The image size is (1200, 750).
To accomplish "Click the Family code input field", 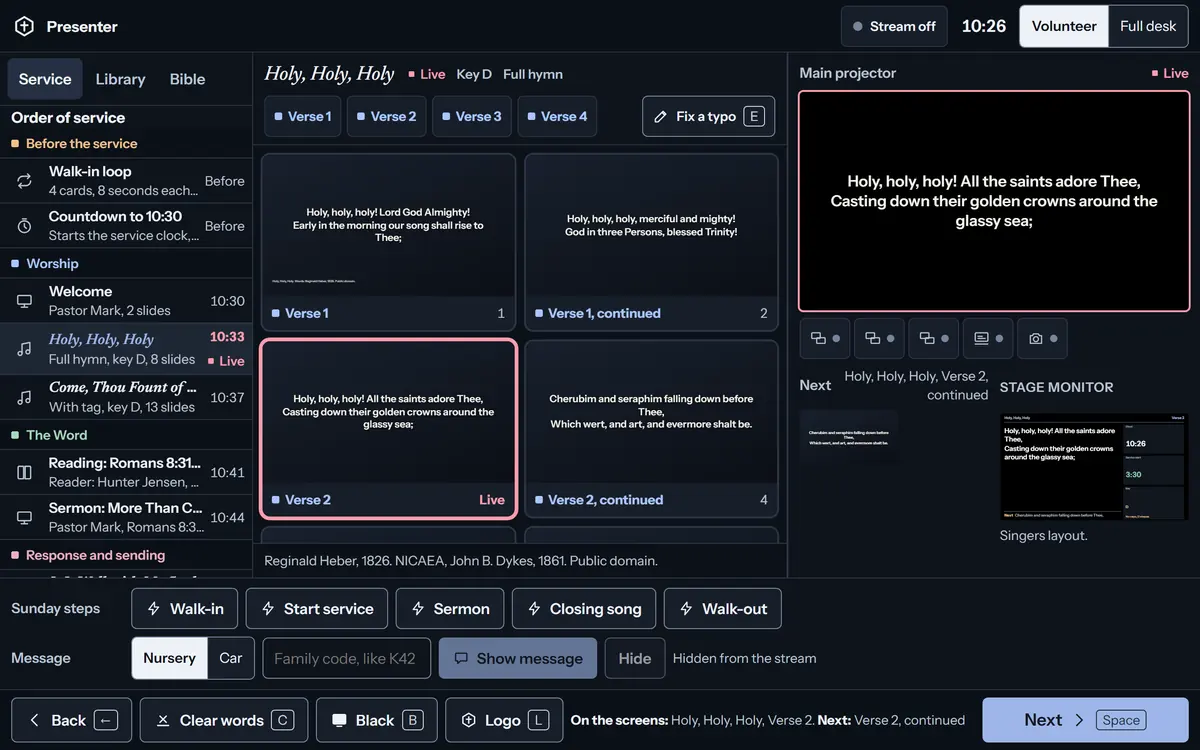I will coord(346,658).
